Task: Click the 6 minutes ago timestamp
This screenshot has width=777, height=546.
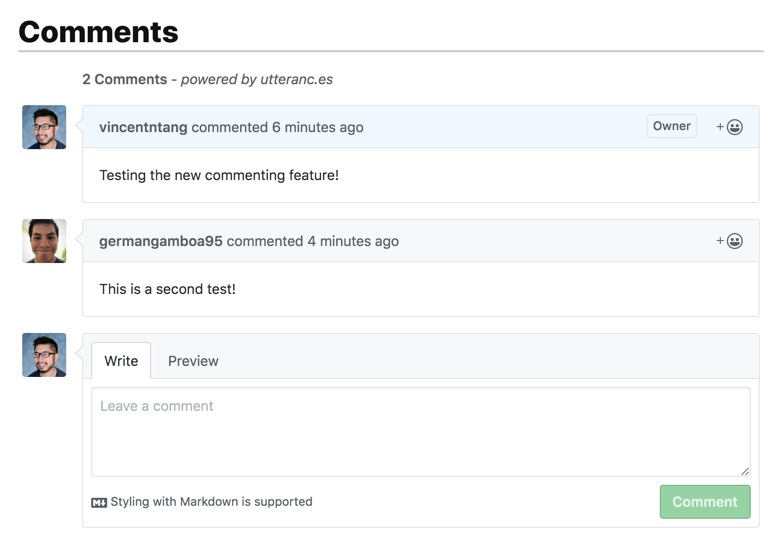Action: [318, 127]
